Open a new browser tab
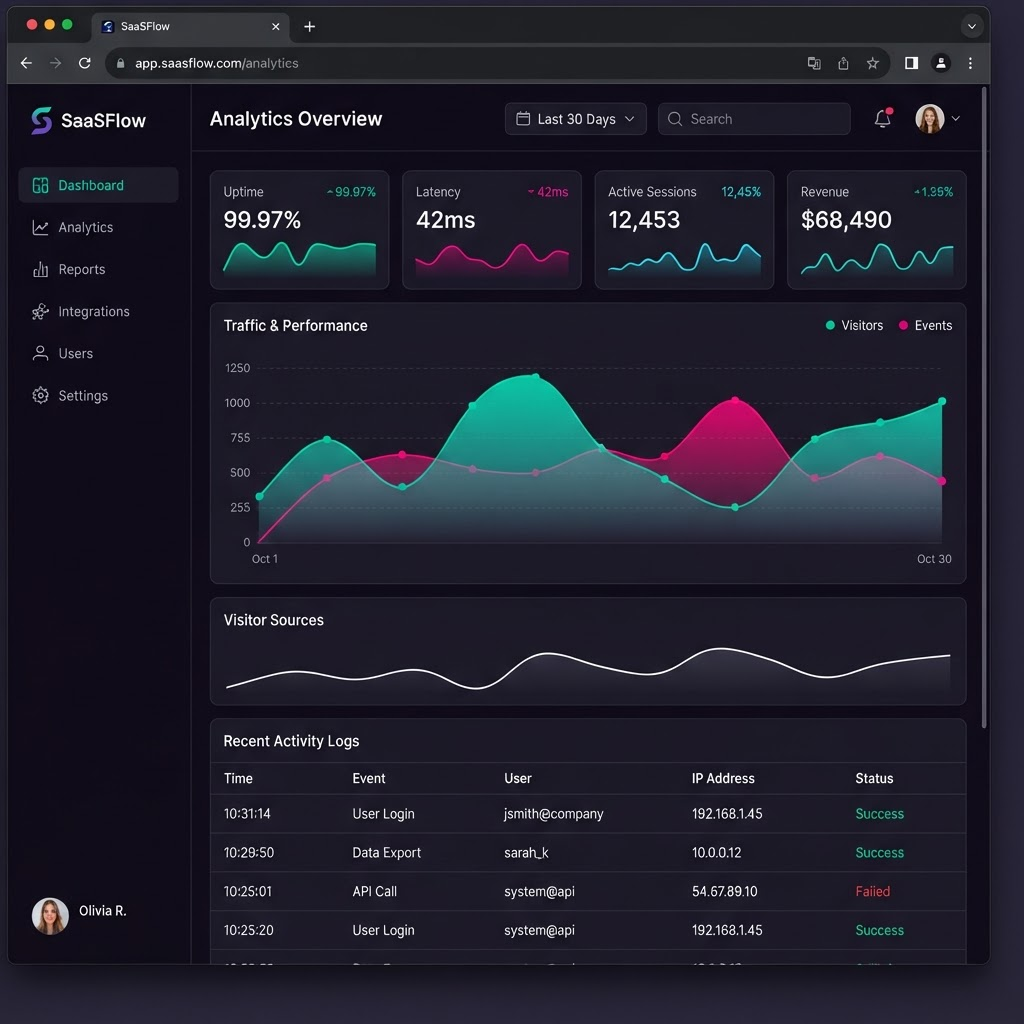This screenshot has height=1024, width=1024. 310,27
